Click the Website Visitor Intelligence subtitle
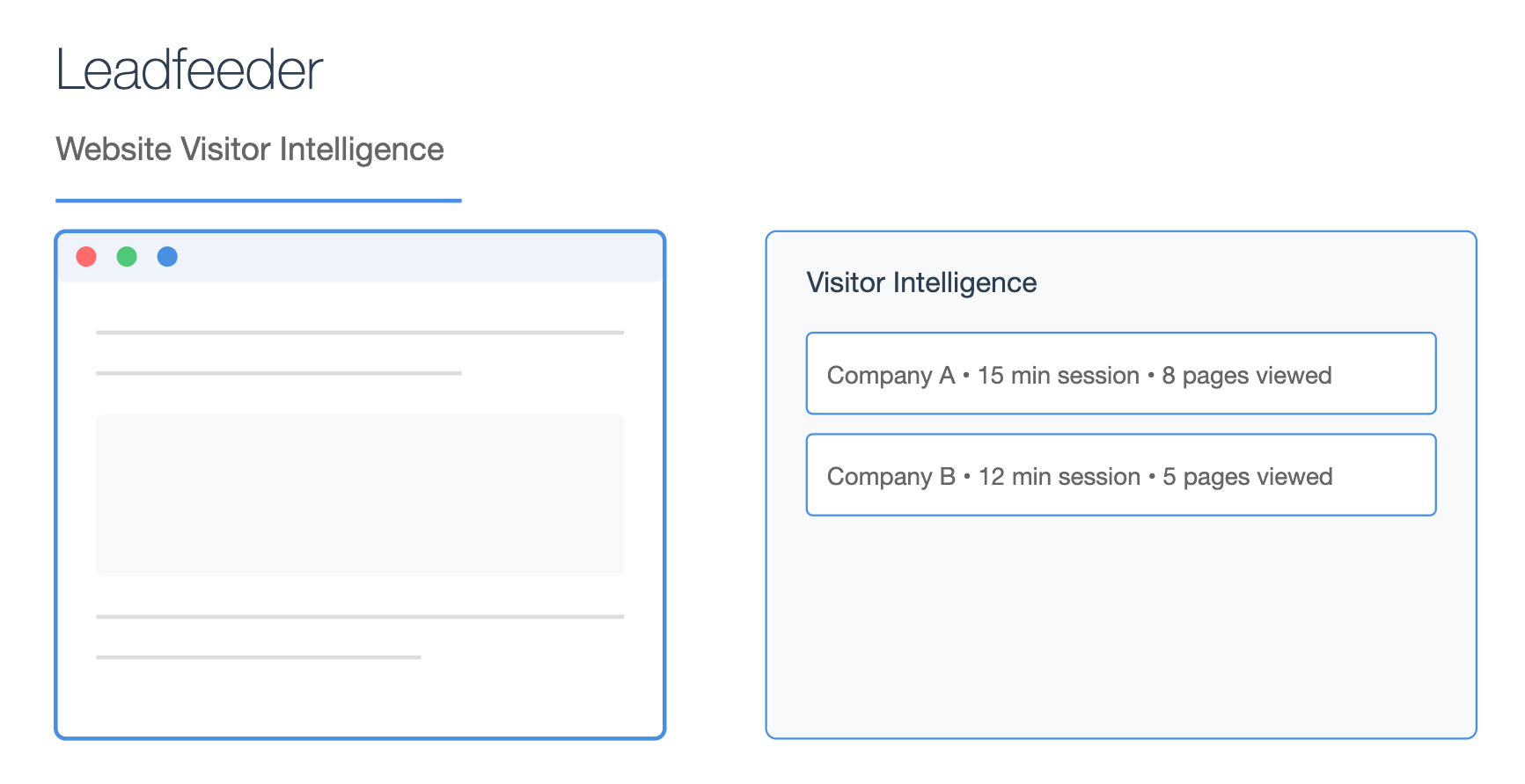1525x784 pixels. click(250, 149)
